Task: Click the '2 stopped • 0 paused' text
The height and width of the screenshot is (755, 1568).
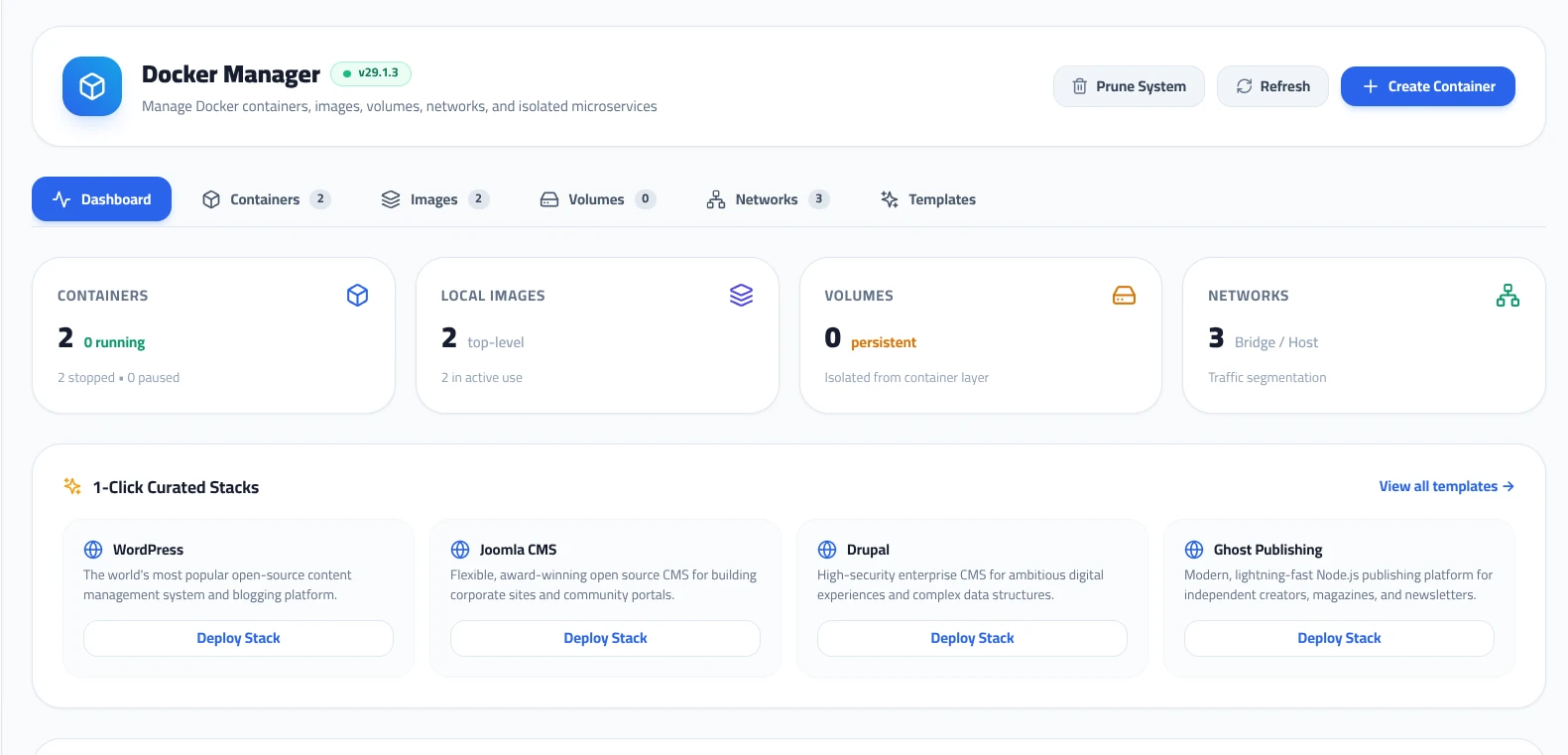Action: click(x=118, y=378)
